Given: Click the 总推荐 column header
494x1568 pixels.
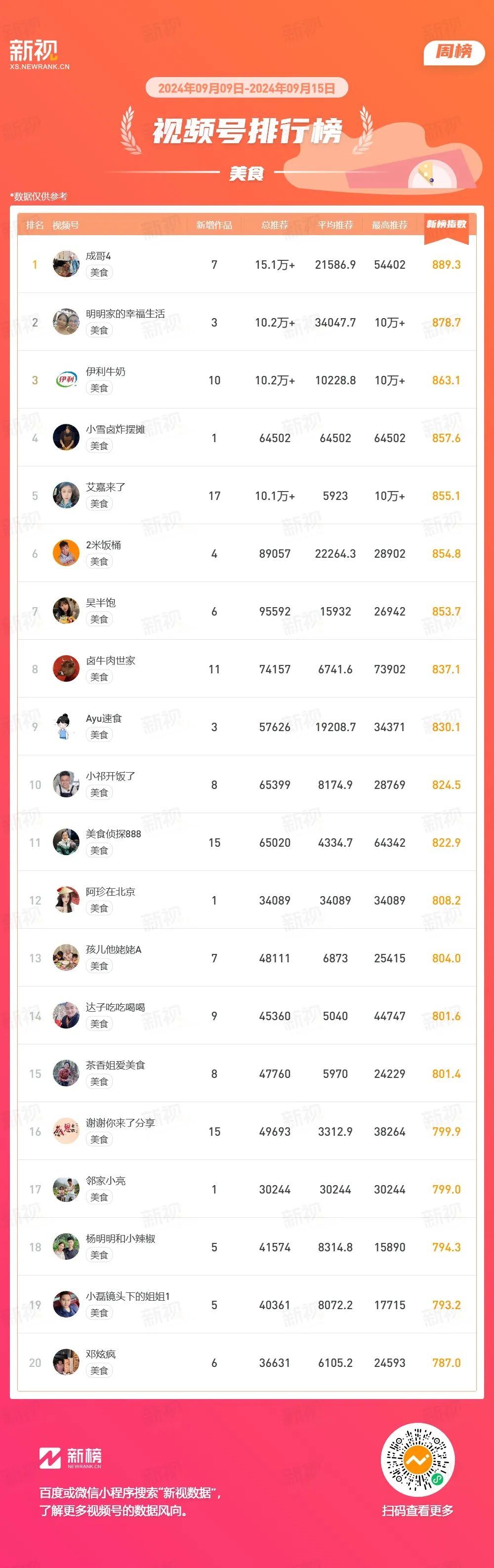Looking at the screenshot, I should pos(275,225).
